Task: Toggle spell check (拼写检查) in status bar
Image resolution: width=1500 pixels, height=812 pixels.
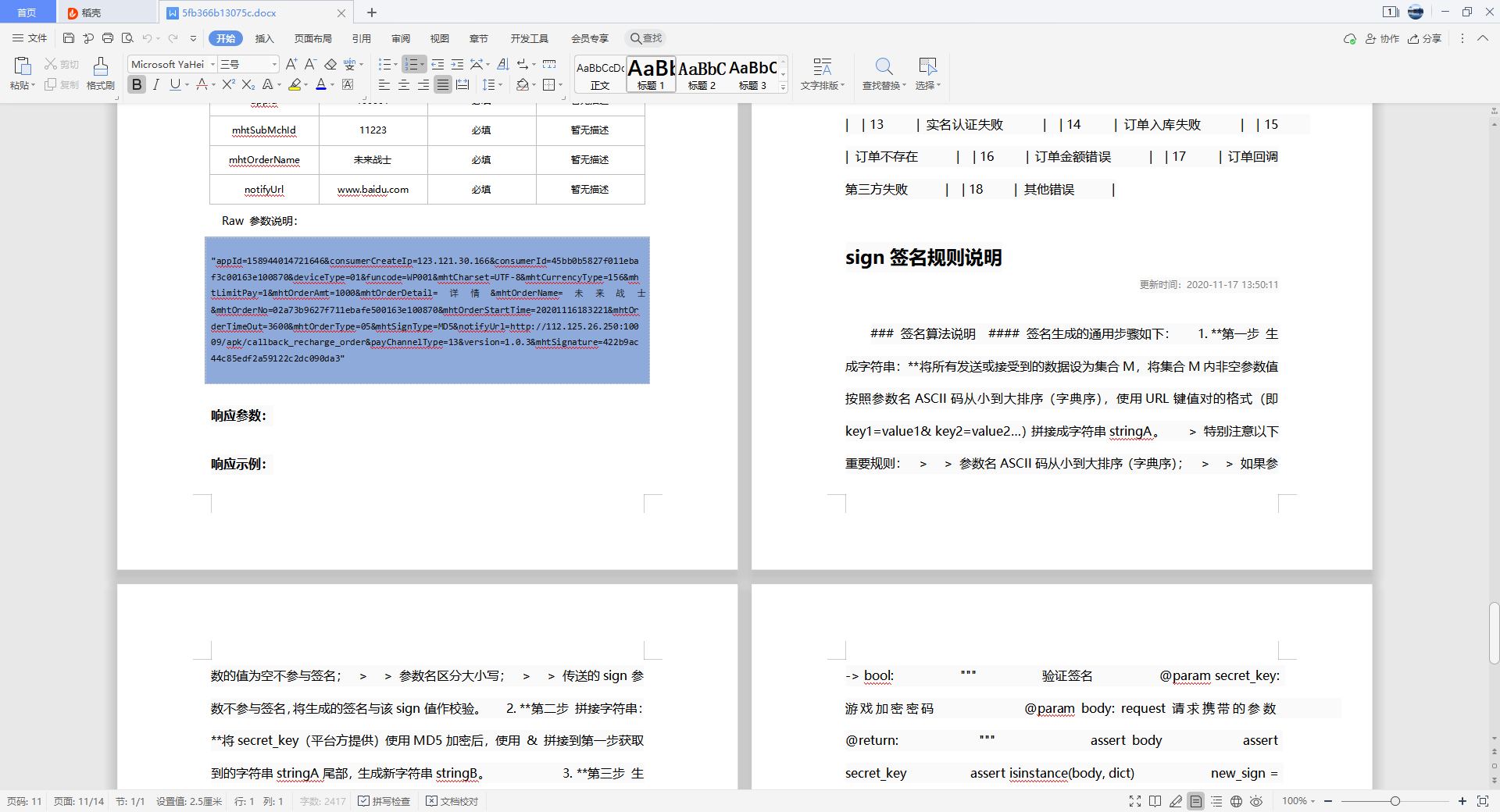Action: click(x=384, y=801)
